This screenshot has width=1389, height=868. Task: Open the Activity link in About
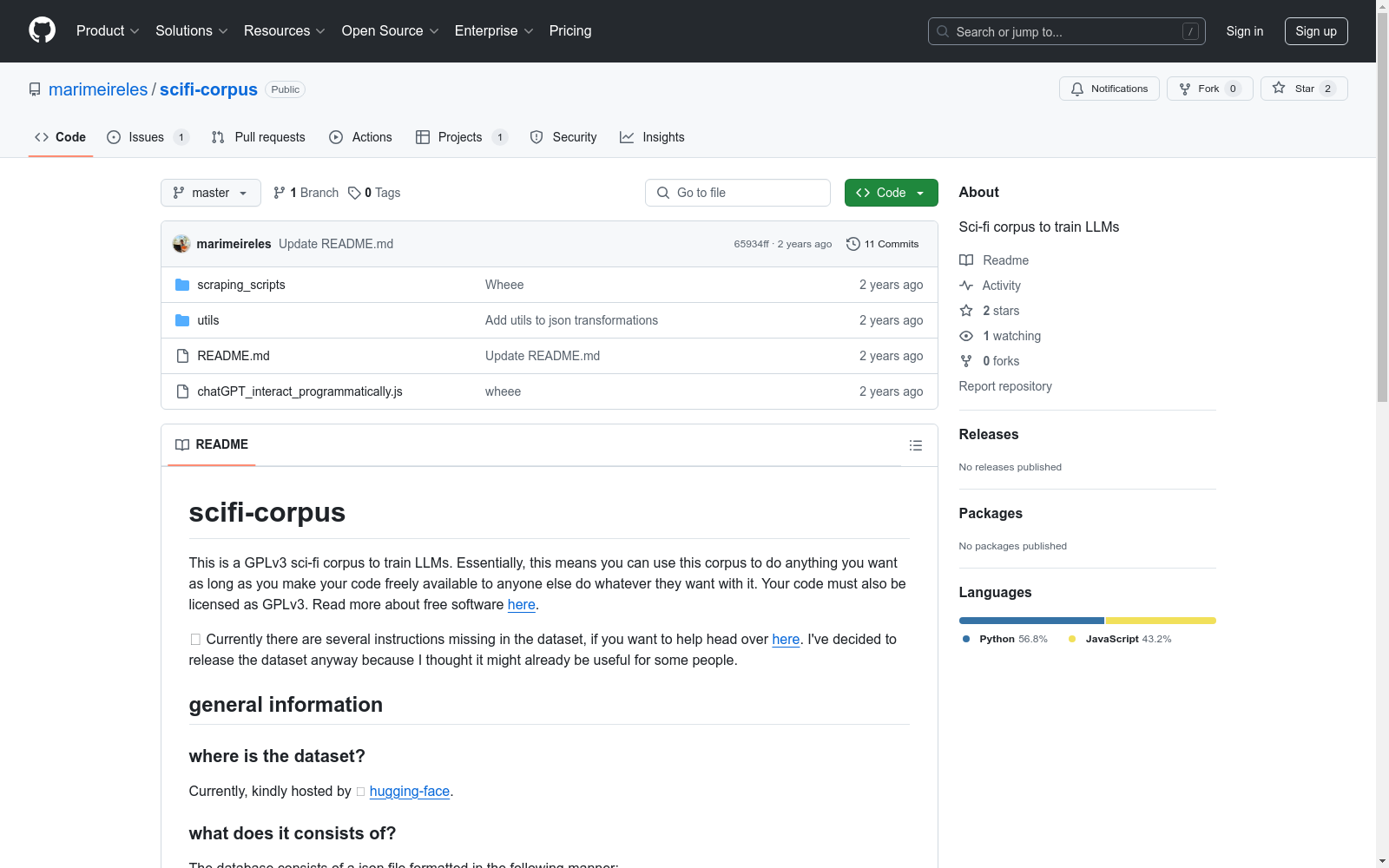click(x=990, y=286)
